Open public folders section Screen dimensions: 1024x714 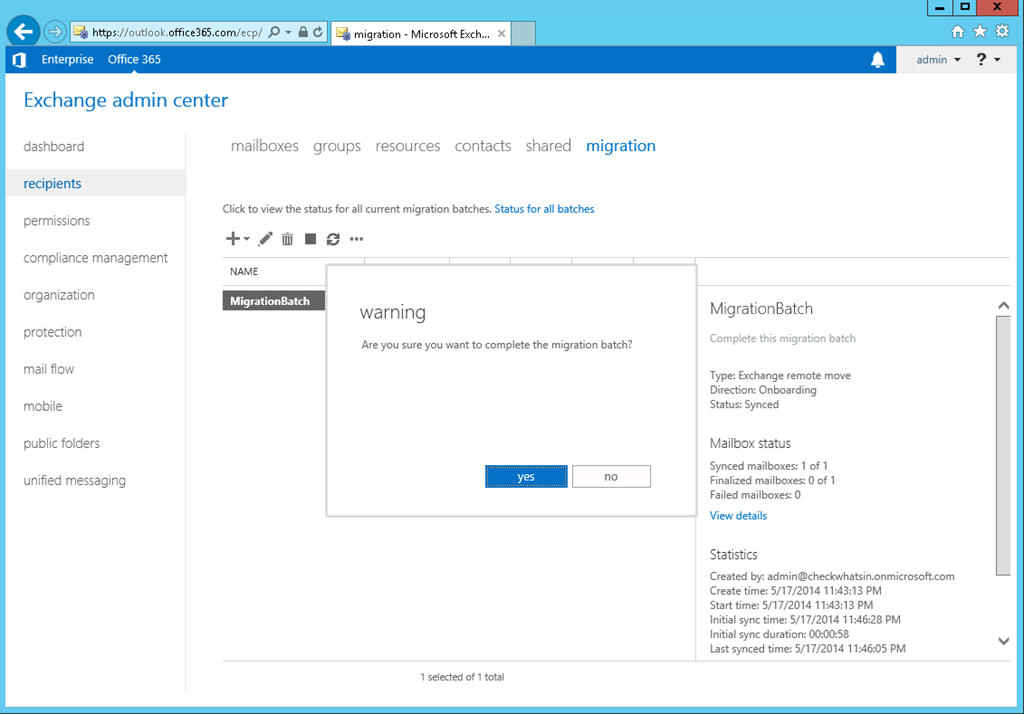(61, 444)
